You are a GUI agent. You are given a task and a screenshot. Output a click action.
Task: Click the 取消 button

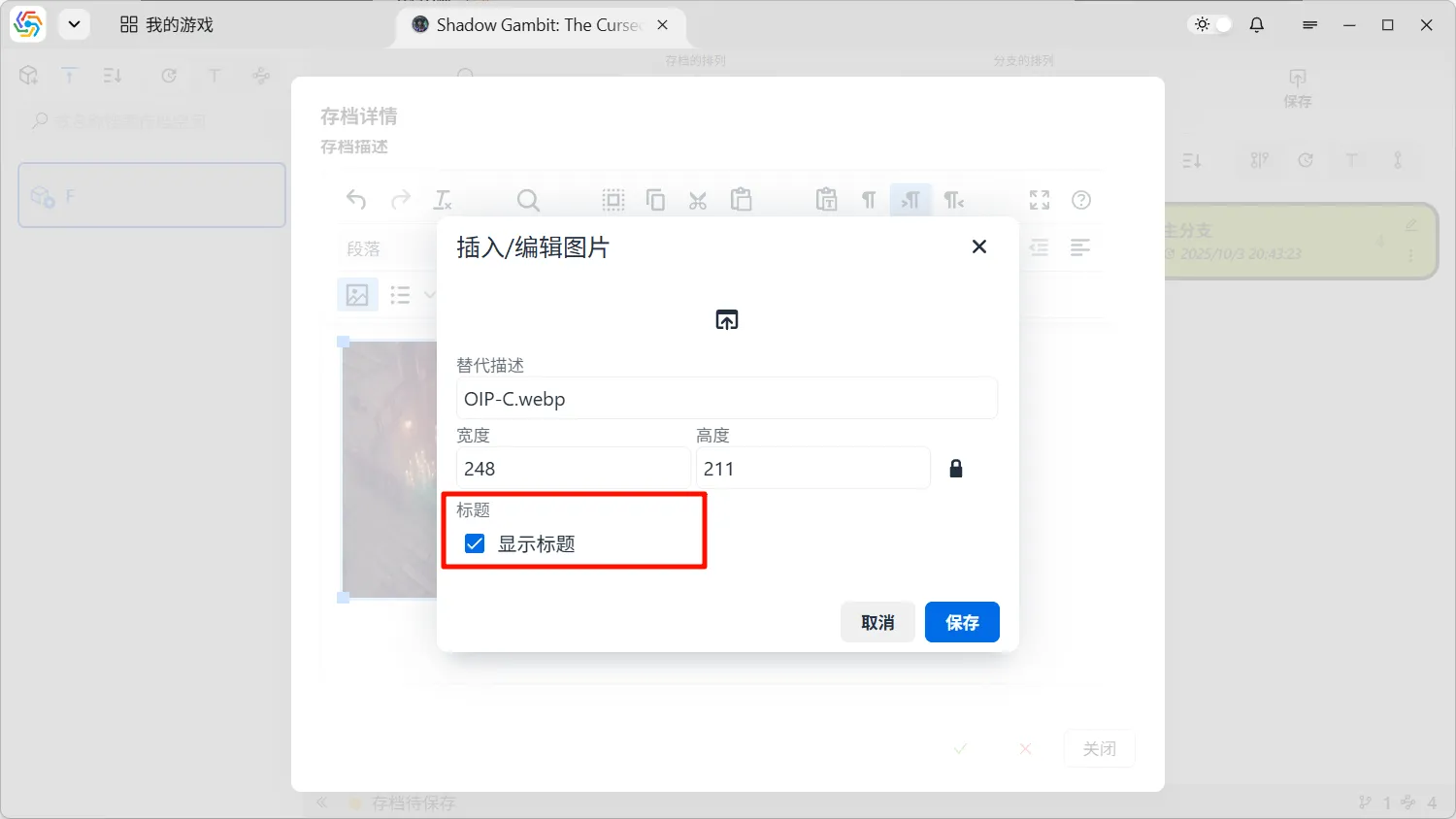pos(877,622)
